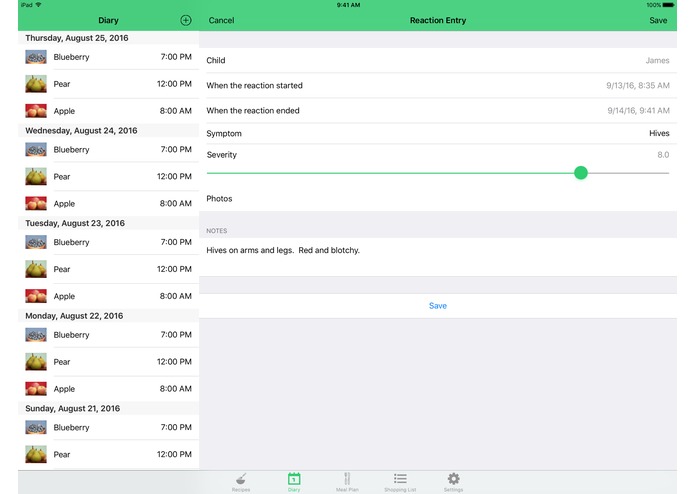Click the 9:41 AM status bar clock
The image size is (695, 494).
pyautogui.click(x=348, y=5)
